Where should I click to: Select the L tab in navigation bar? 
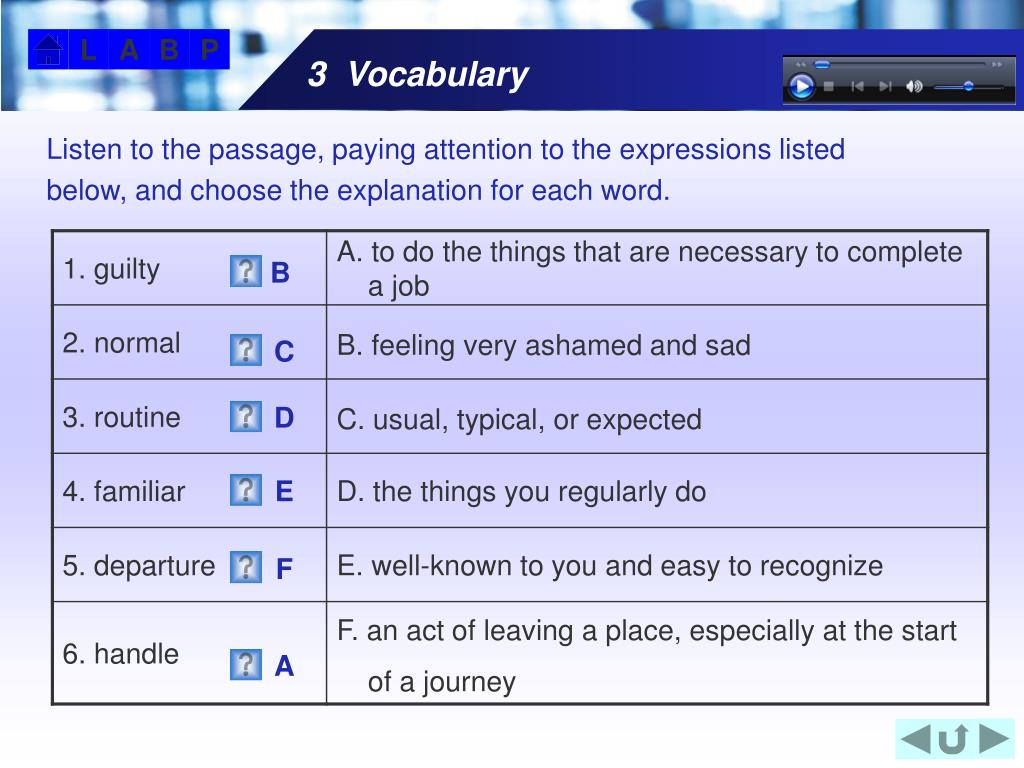tap(88, 50)
